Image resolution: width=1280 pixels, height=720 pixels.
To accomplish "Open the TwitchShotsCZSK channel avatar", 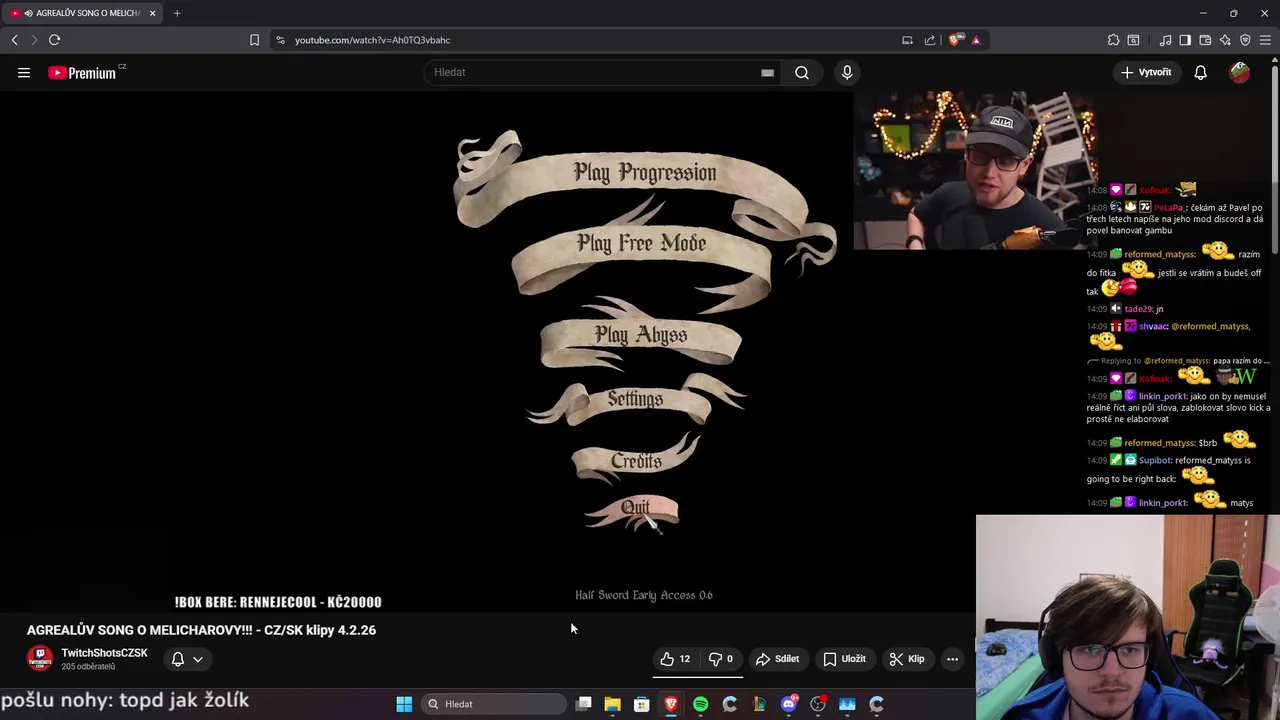I will pos(40,659).
